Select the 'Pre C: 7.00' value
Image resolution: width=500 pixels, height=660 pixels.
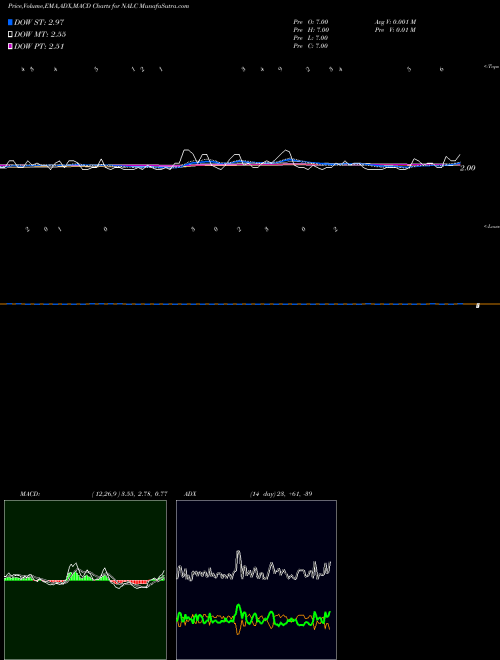(x=311, y=46)
